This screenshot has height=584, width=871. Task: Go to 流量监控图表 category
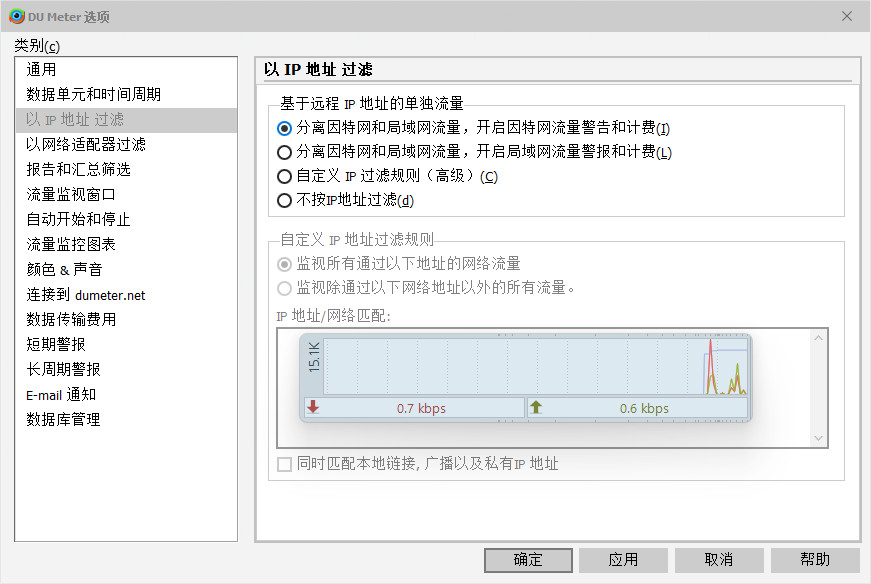point(126,244)
